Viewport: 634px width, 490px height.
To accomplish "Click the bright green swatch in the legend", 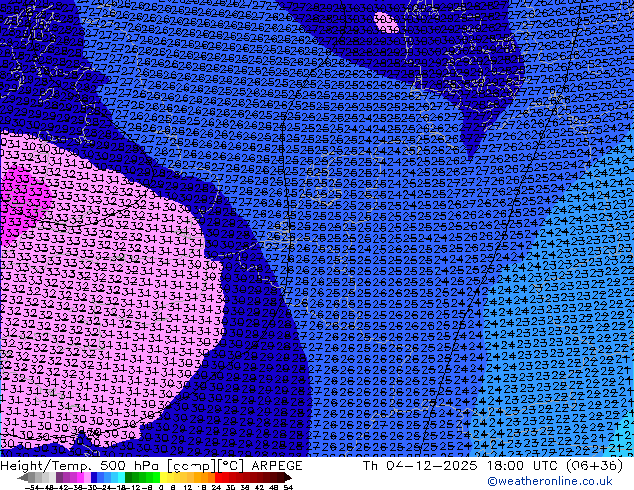I will pos(156,477).
